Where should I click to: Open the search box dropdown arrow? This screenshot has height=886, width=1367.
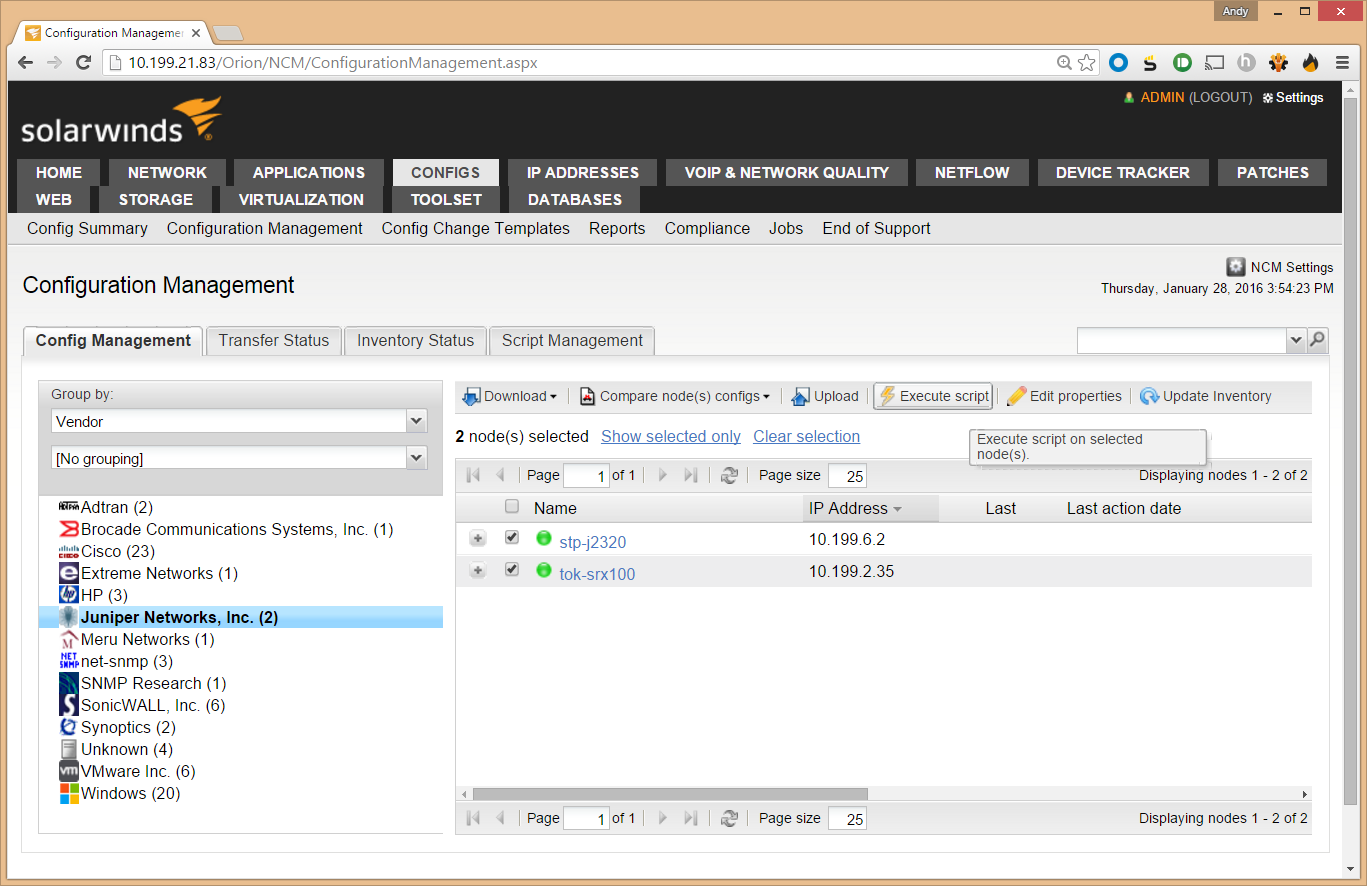tap(1296, 340)
